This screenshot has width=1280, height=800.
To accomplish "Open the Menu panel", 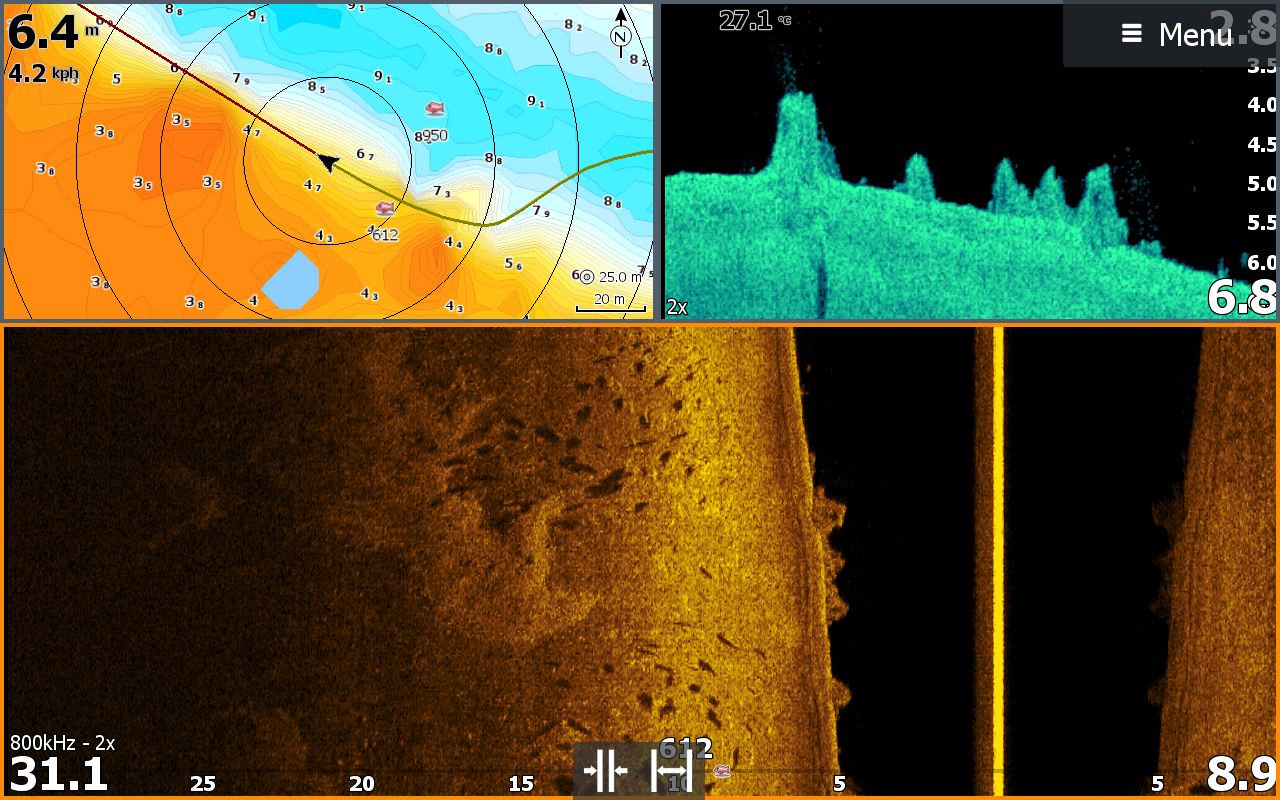I will (1194, 35).
